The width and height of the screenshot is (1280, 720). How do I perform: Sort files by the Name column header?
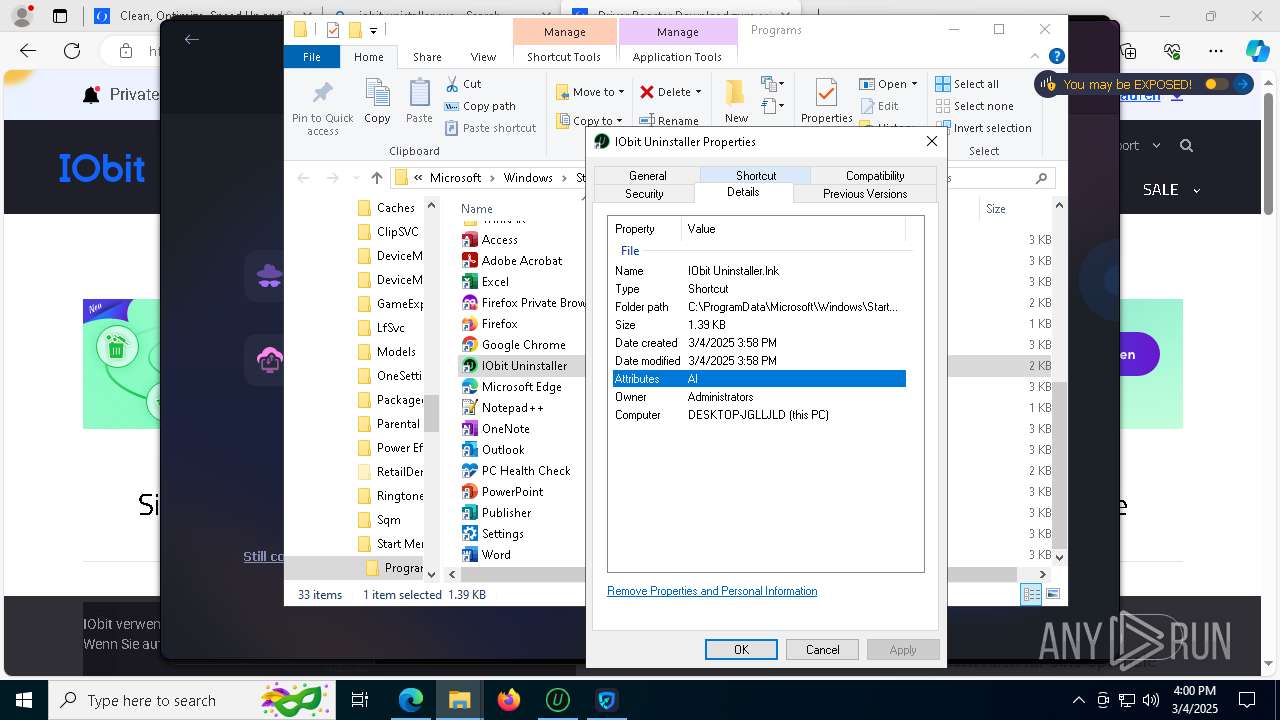(x=477, y=209)
